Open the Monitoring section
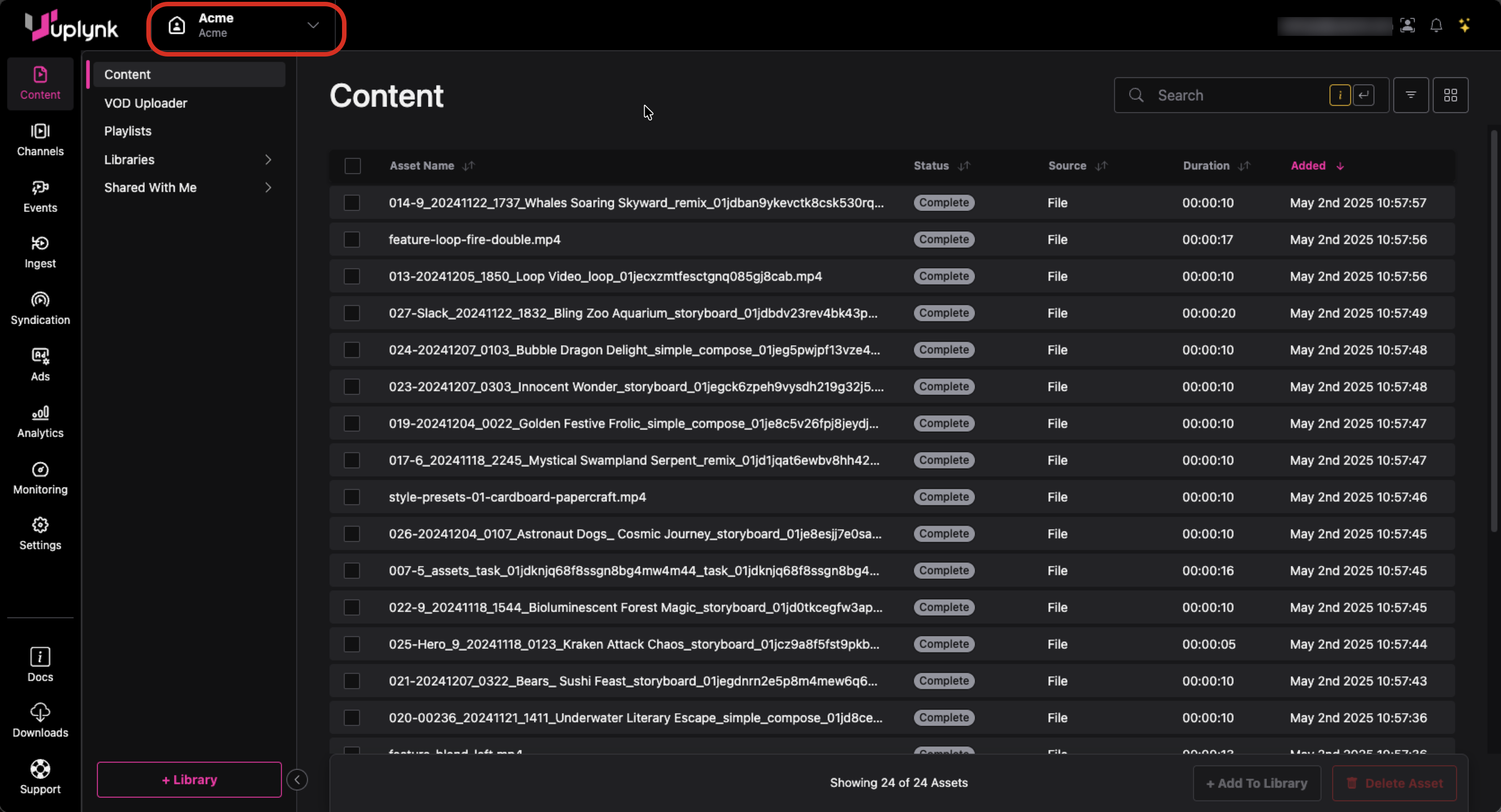This screenshot has width=1501, height=812. [x=40, y=478]
